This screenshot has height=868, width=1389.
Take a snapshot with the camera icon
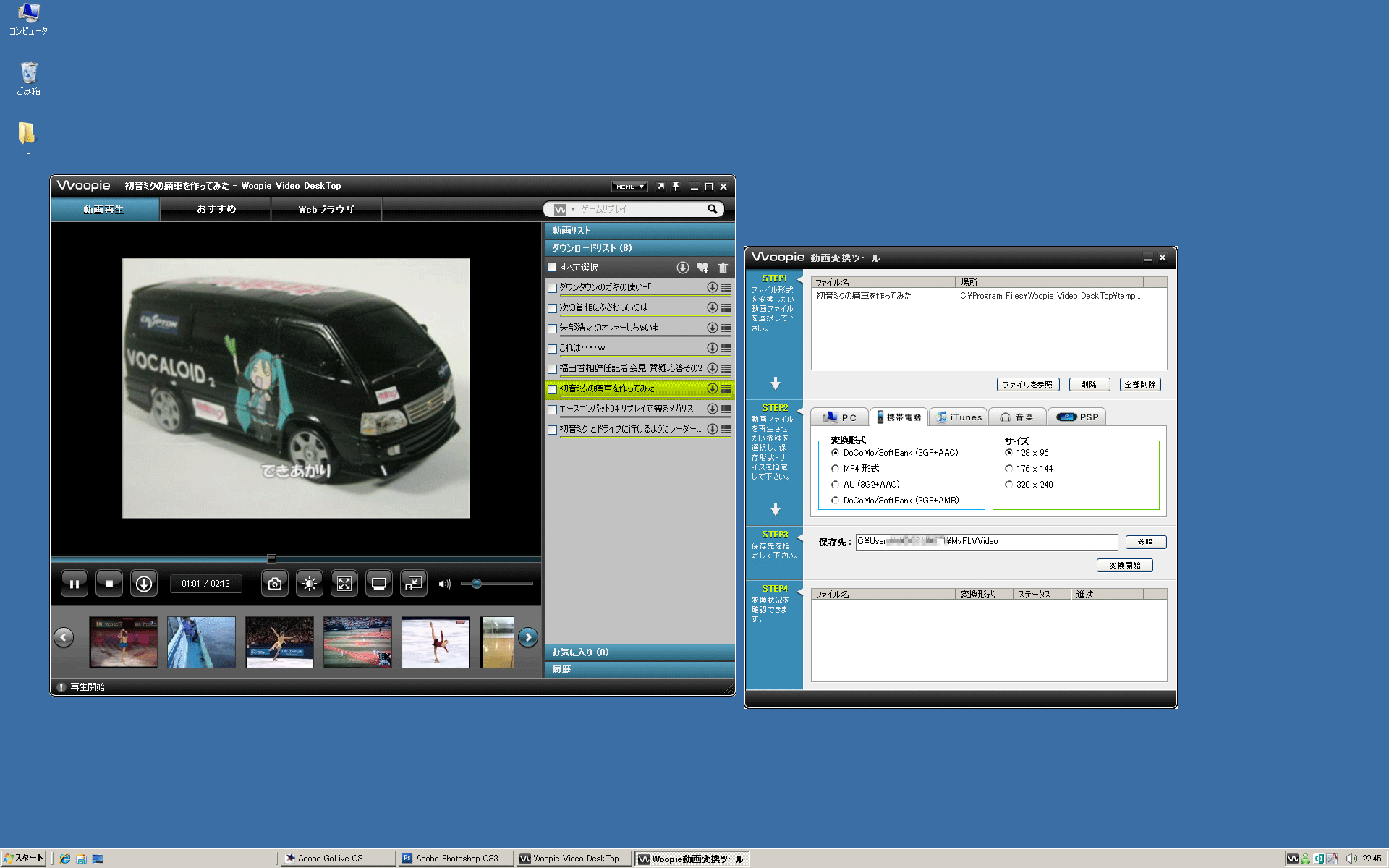(x=274, y=584)
